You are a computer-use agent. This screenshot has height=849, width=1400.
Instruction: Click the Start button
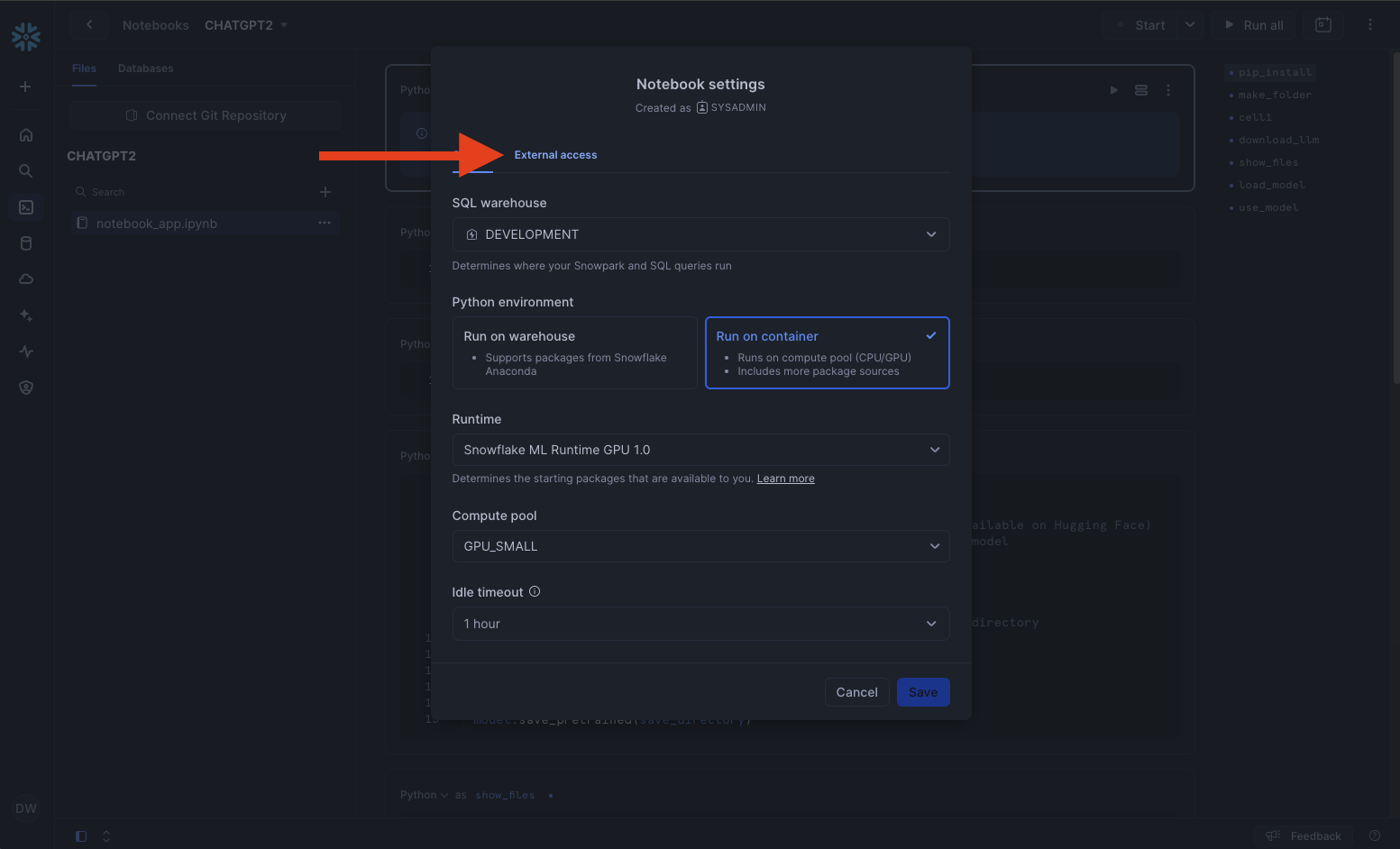point(1139,25)
